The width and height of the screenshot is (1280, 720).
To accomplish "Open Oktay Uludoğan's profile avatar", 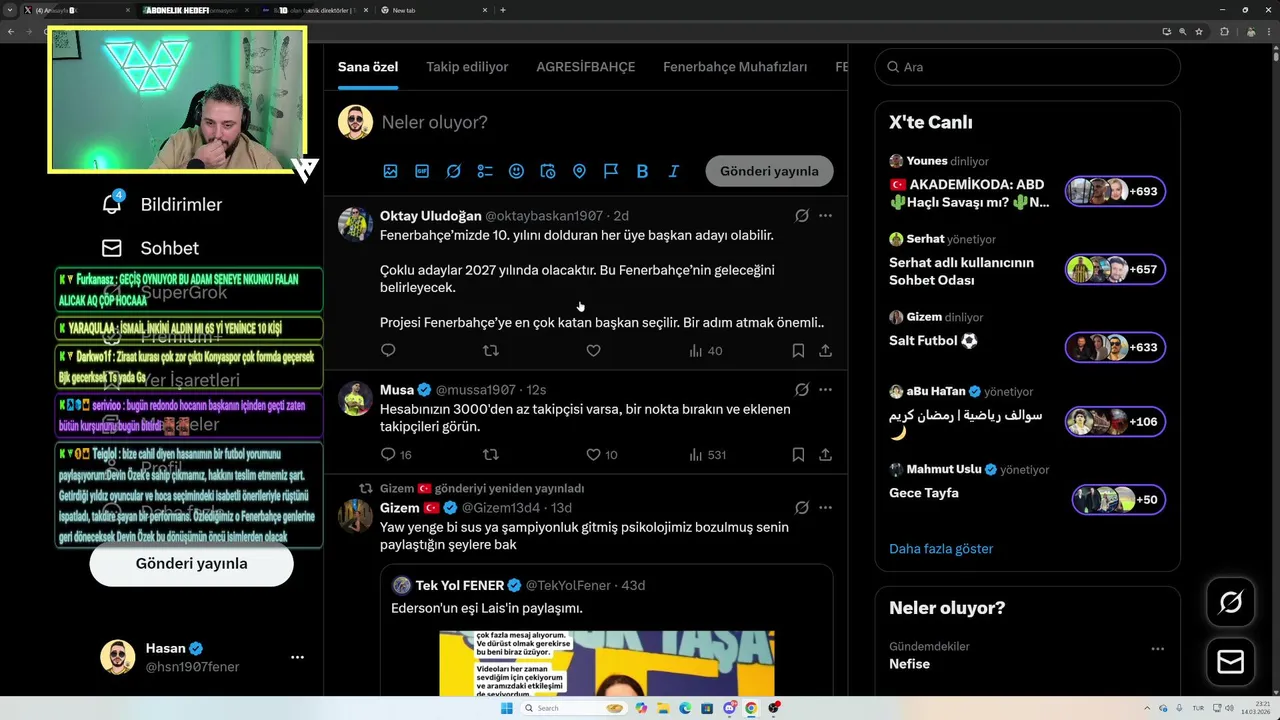I will click(355, 224).
